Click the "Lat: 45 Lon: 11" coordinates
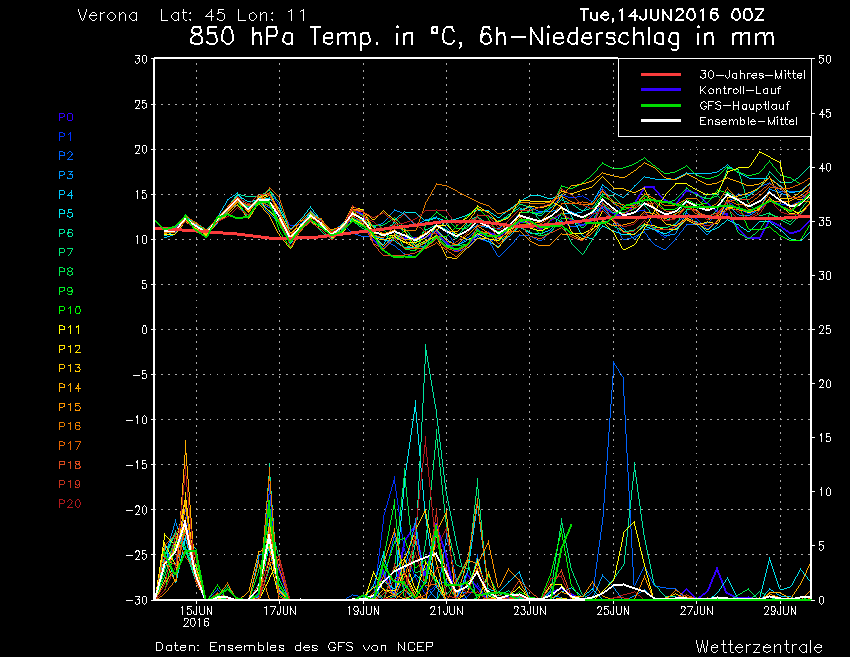The width and height of the screenshot is (850, 657). pos(233,15)
